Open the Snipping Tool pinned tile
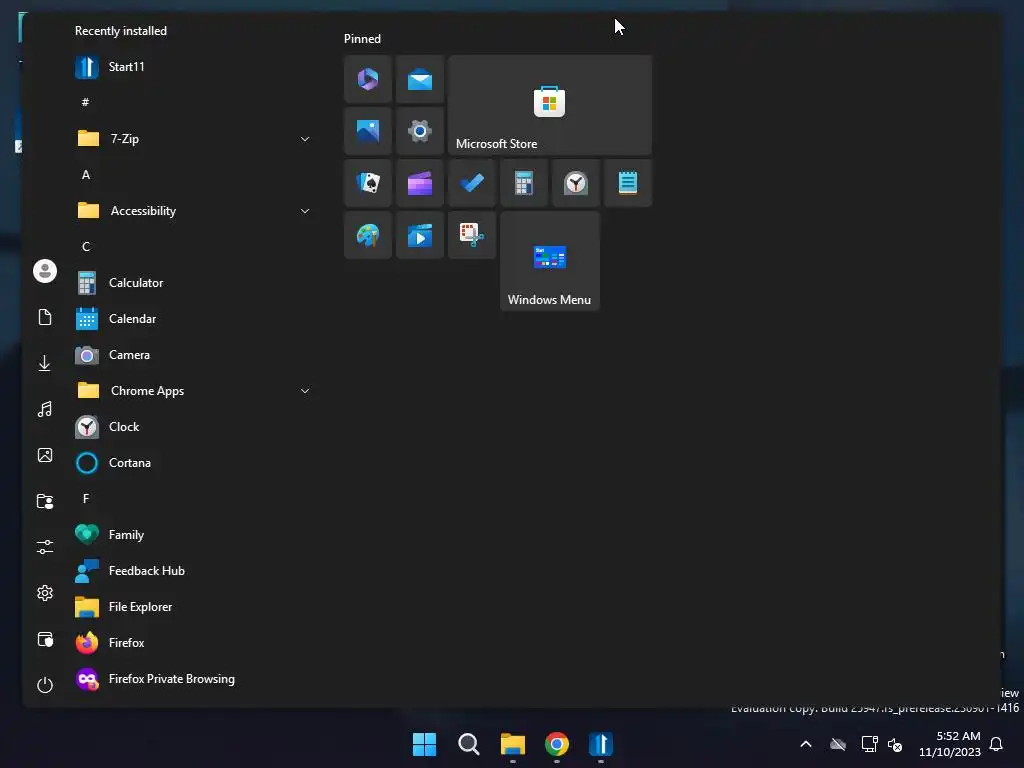The height and width of the screenshot is (768, 1024). click(472, 235)
